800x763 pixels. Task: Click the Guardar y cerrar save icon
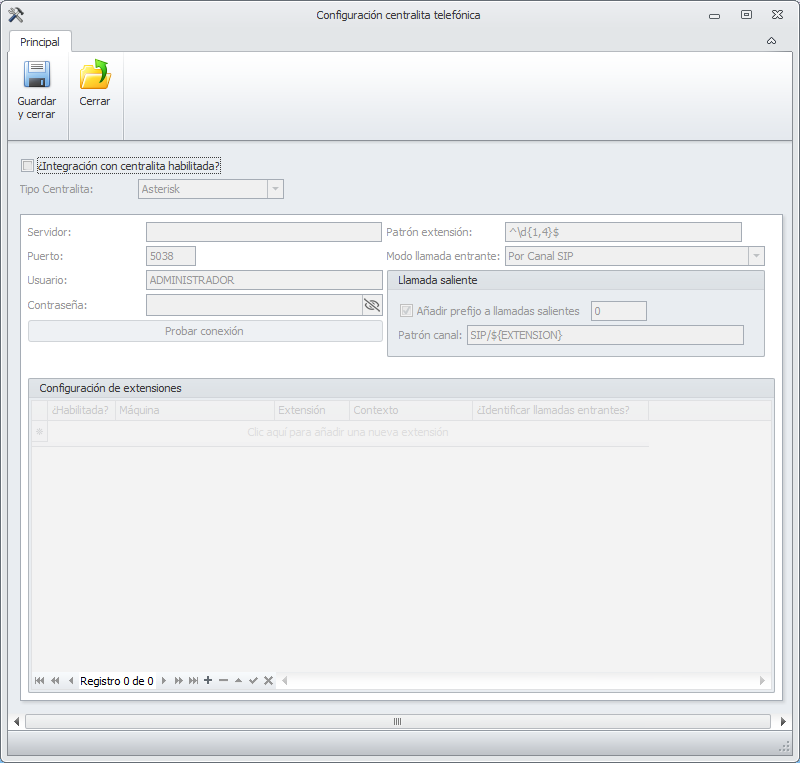click(37, 76)
